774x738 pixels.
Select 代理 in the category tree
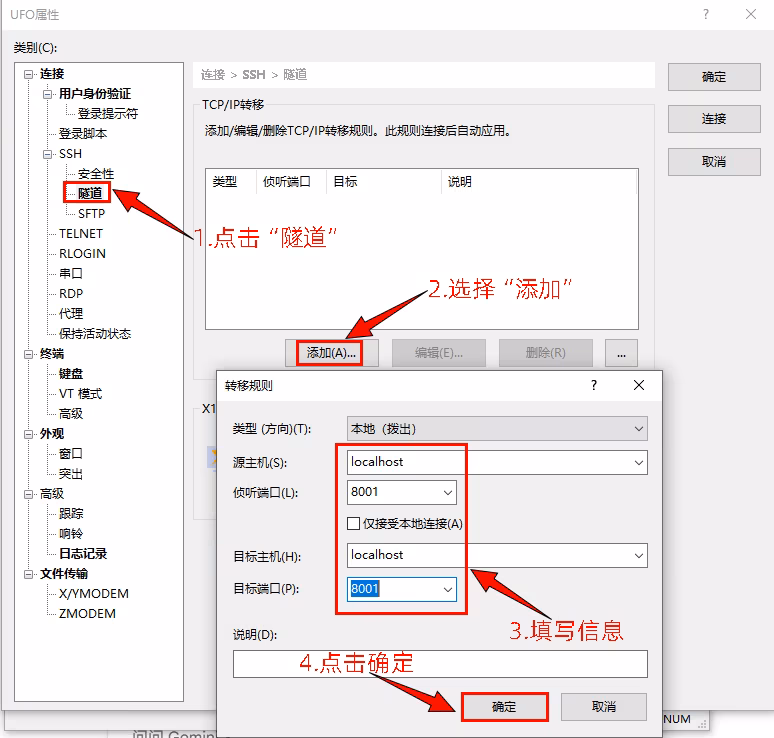71,313
